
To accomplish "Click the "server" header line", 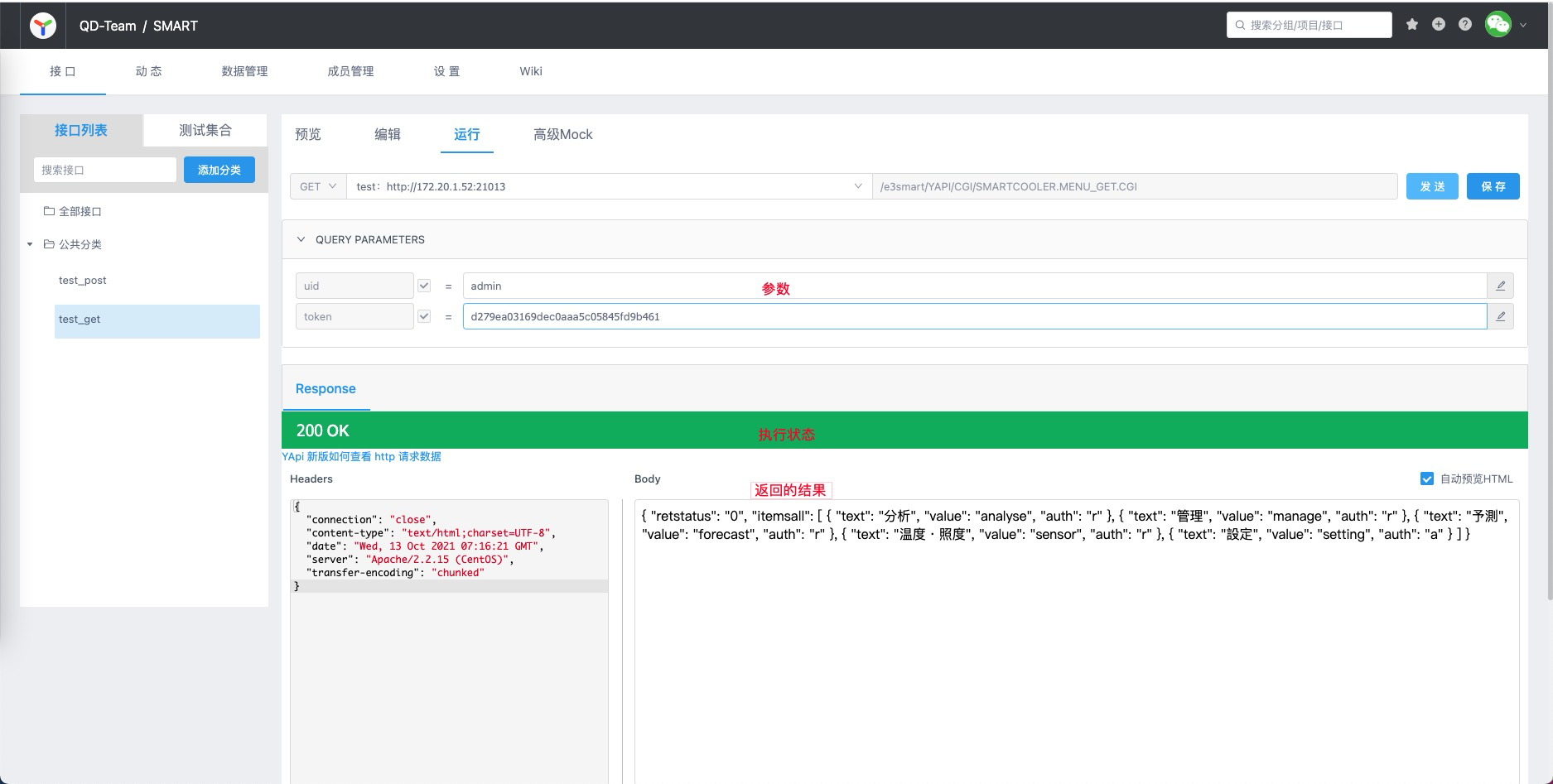I will [x=410, y=560].
